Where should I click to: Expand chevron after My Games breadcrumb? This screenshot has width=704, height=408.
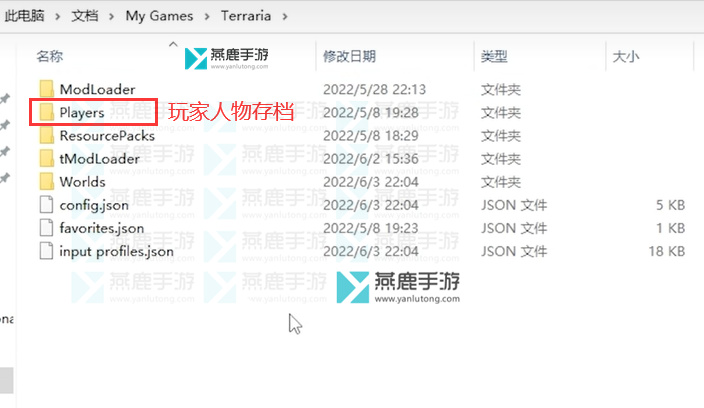[207, 17]
